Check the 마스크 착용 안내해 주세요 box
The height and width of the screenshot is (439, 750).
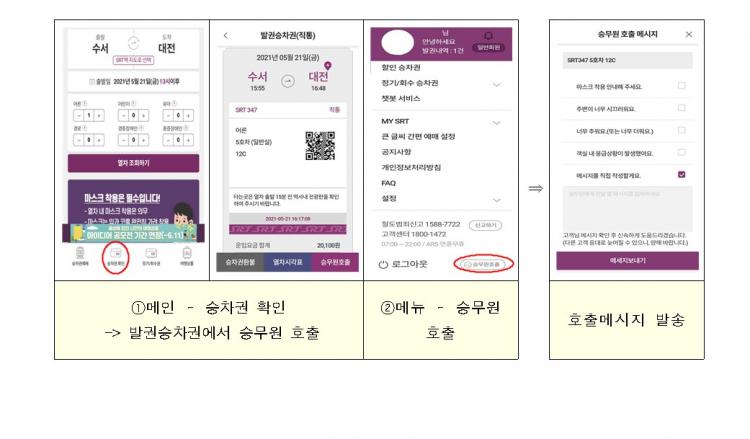pyautogui.click(x=682, y=86)
